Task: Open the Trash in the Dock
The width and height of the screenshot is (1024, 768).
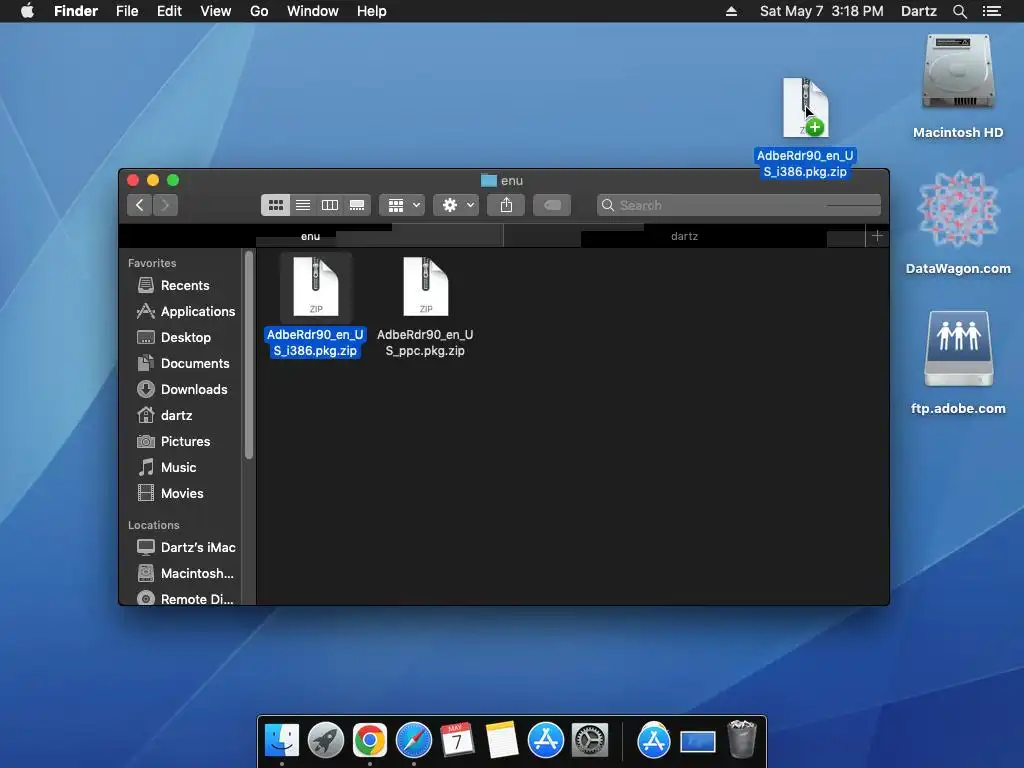Action: click(x=742, y=739)
